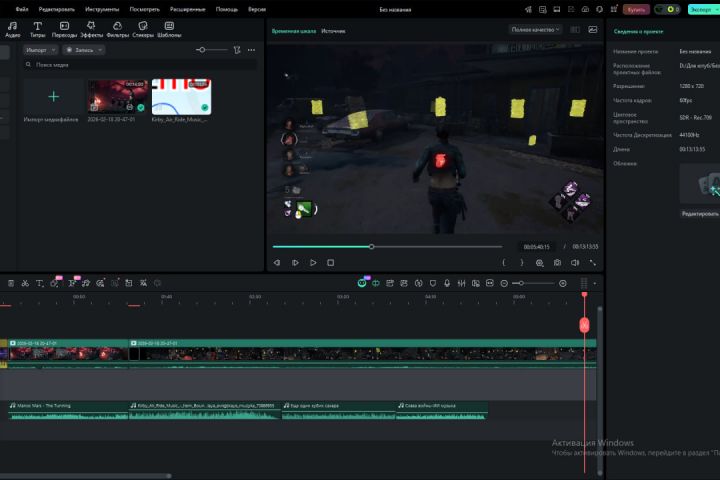This screenshot has width=720, height=480.
Task: Open the Расширенные menu
Action: click(187, 9)
